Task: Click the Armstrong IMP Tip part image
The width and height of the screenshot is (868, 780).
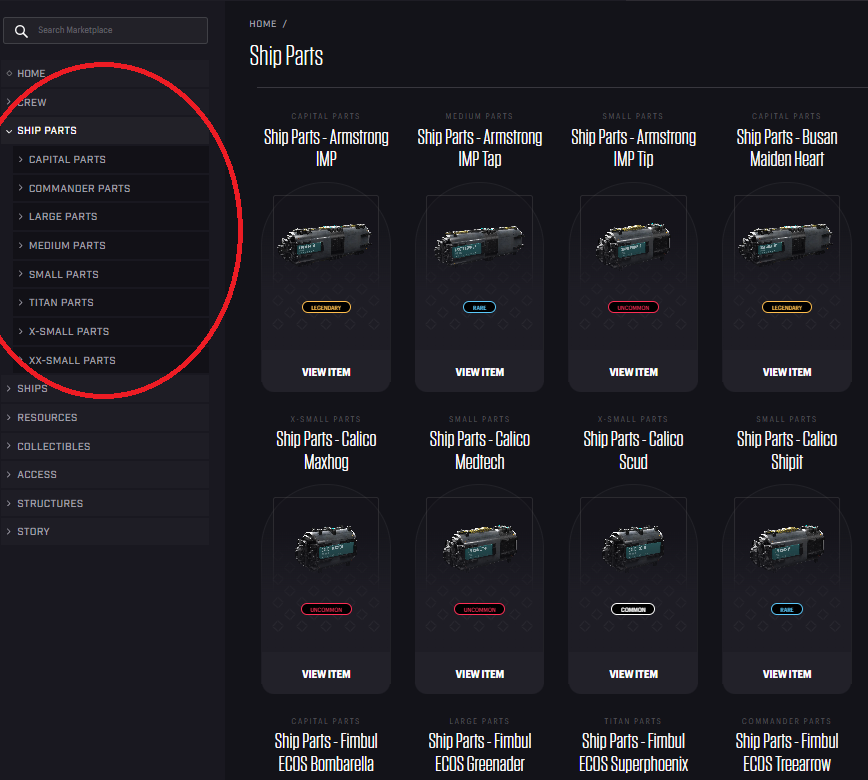Action: click(633, 244)
